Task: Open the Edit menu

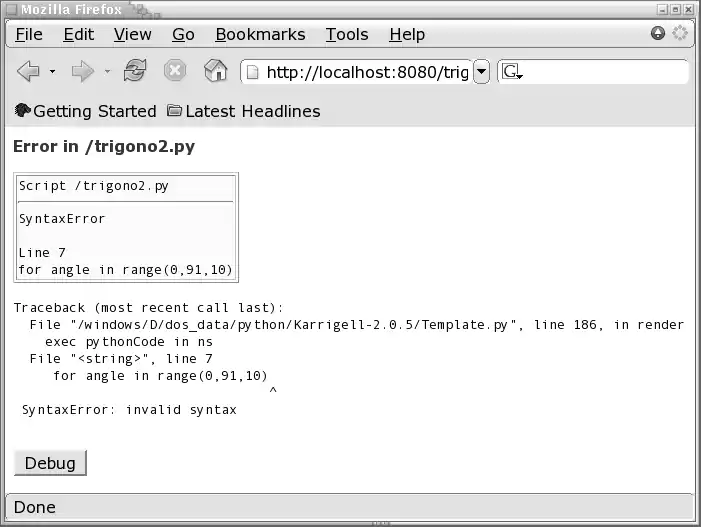Action: tap(79, 34)
